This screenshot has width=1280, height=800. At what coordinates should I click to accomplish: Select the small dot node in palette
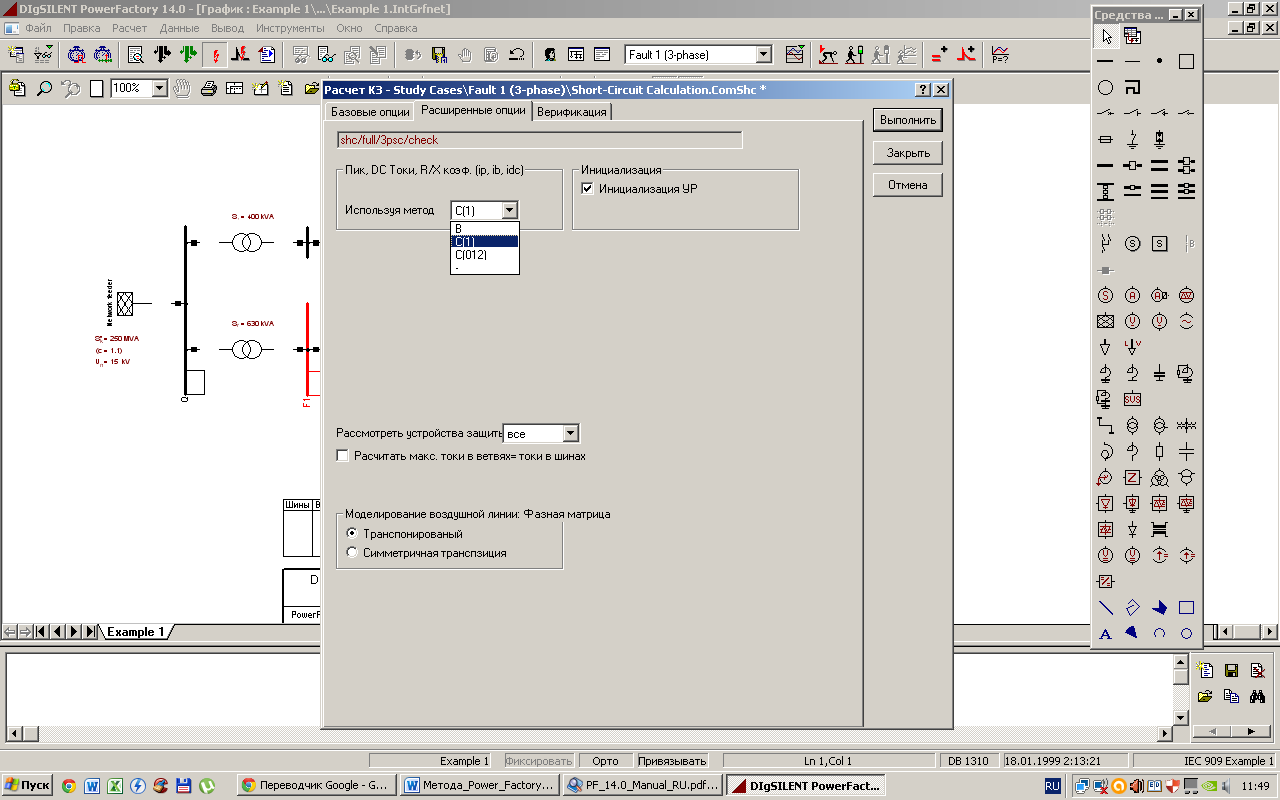pos(1159,61)
